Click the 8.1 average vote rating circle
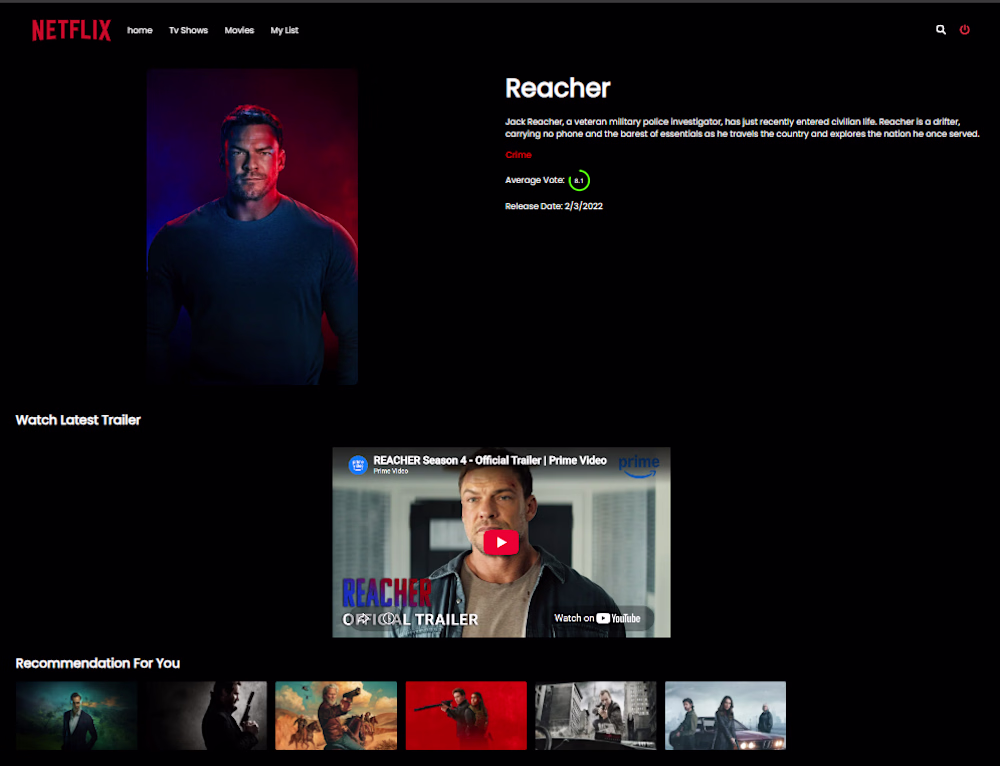 pyautogui.click(x=579, y=180)
